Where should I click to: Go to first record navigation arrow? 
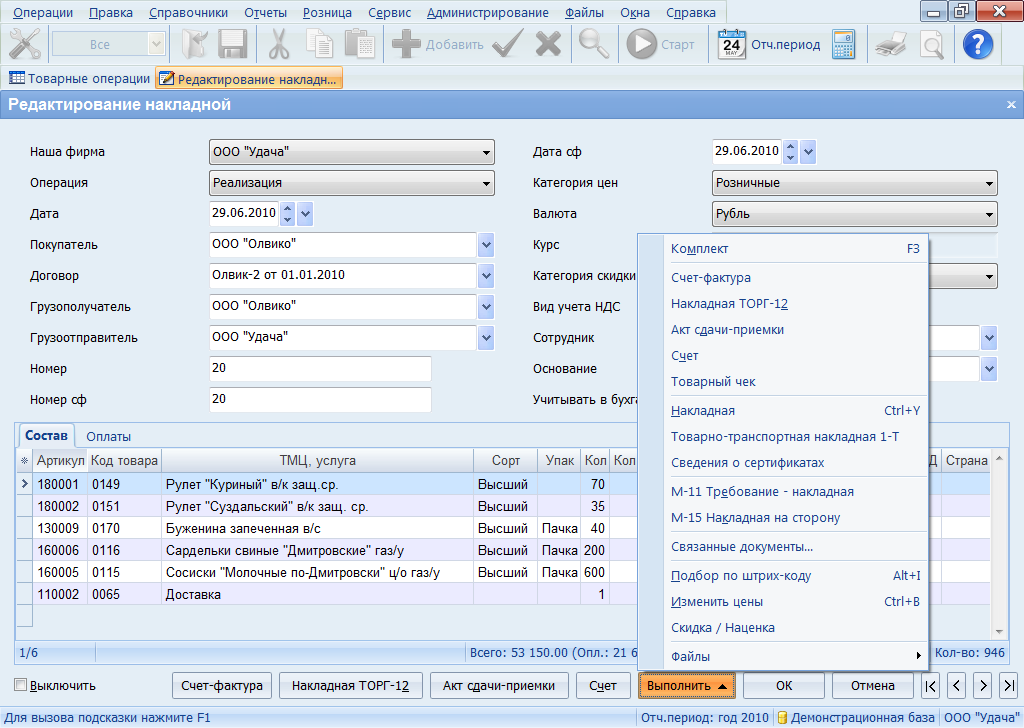pyautogui.click(x=931, y=686)
